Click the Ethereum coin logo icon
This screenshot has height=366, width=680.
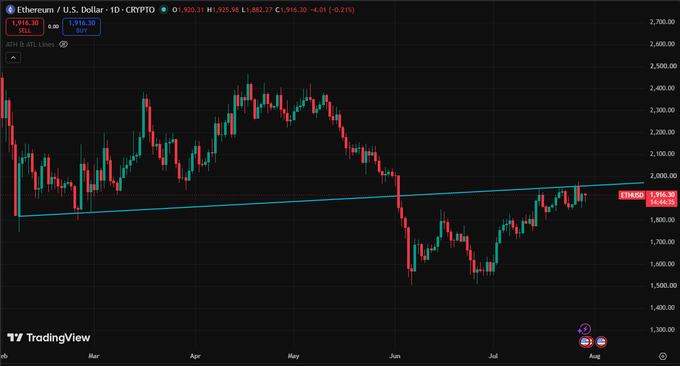point(10,10)
